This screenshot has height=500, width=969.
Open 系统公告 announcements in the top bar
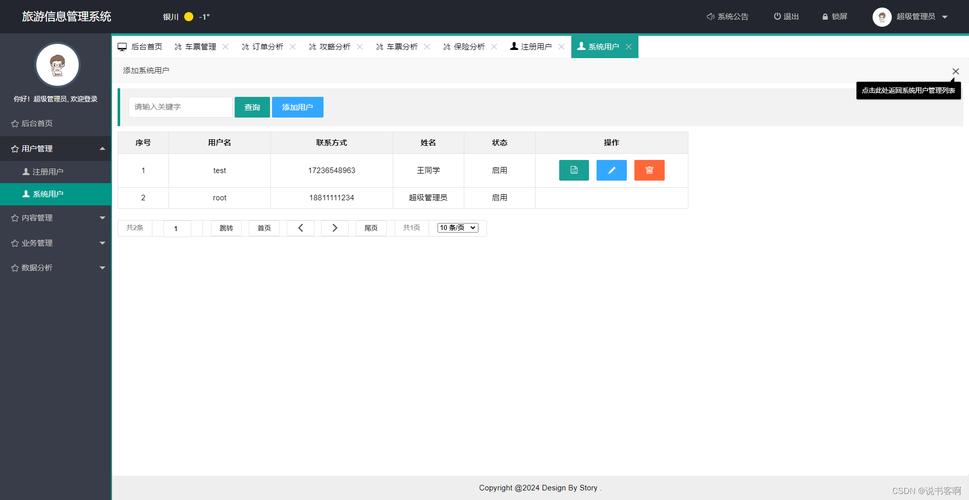(x=727, y=17)
